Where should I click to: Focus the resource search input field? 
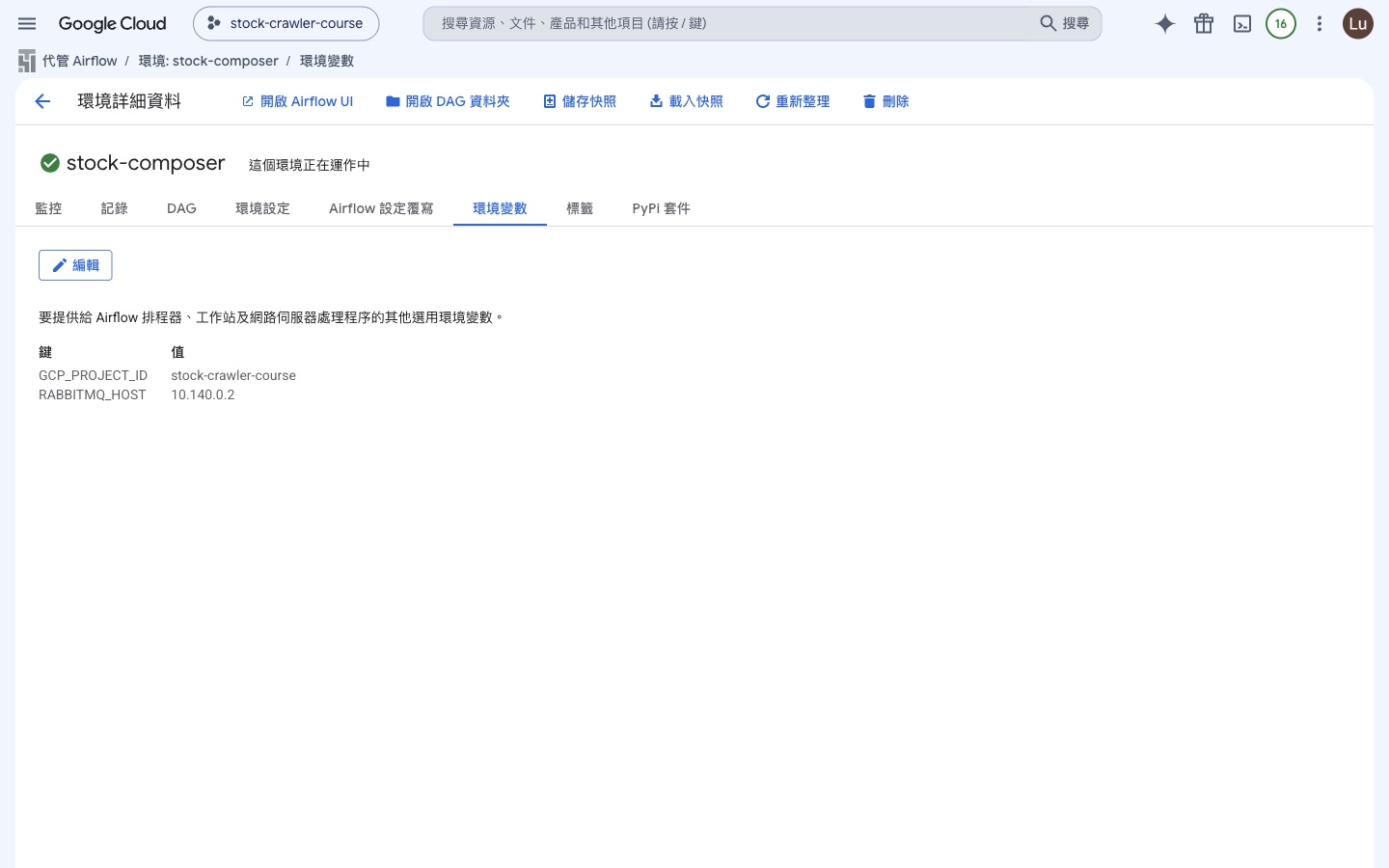point(728,23)
